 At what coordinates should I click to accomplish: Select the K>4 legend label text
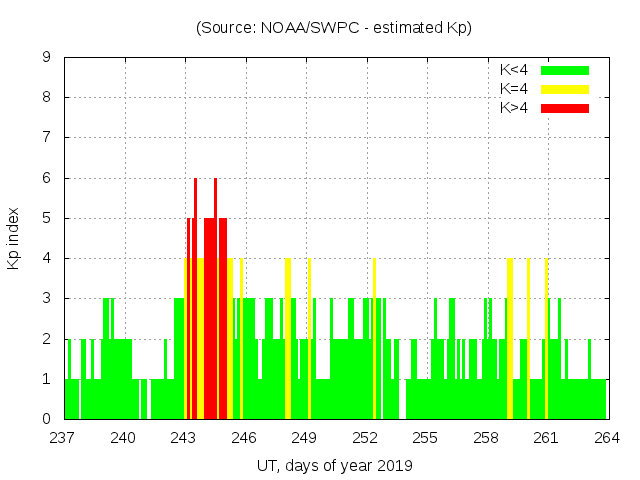click(x=515, y=107)
